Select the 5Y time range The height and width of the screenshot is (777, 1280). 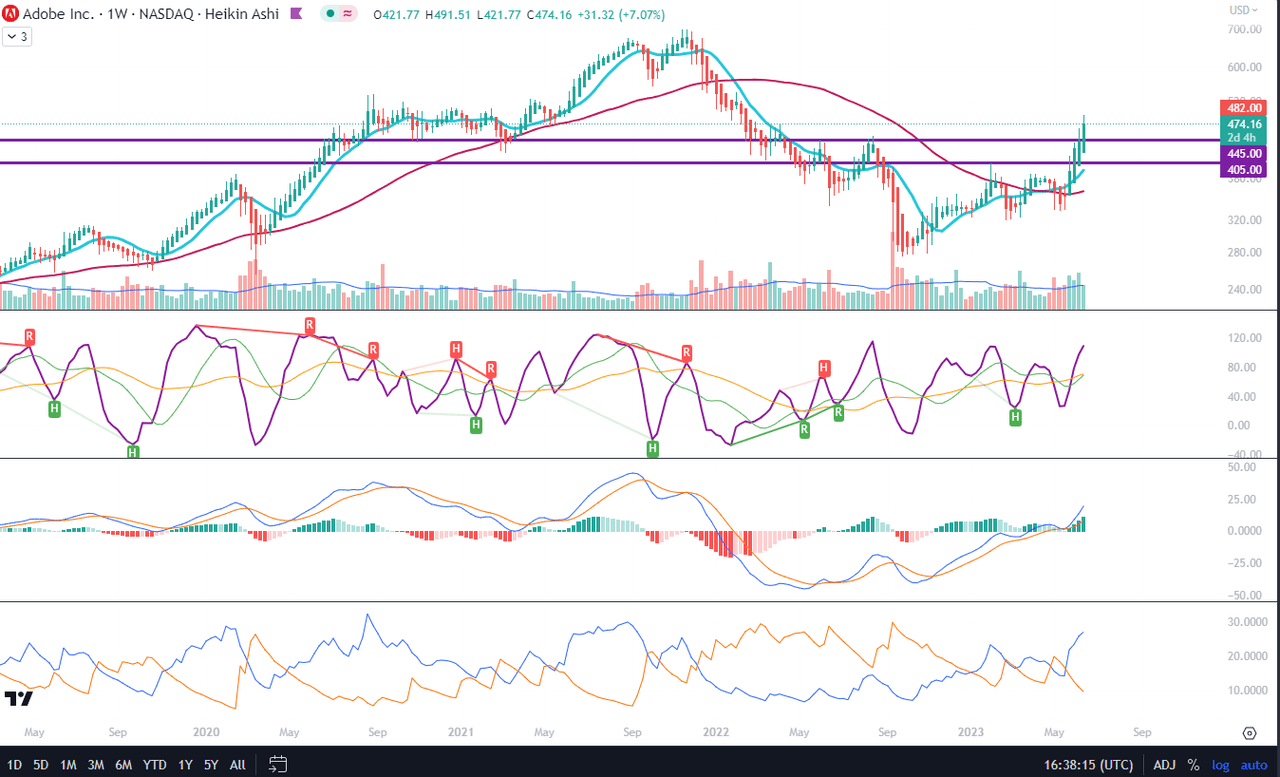(x=211, y=765)
